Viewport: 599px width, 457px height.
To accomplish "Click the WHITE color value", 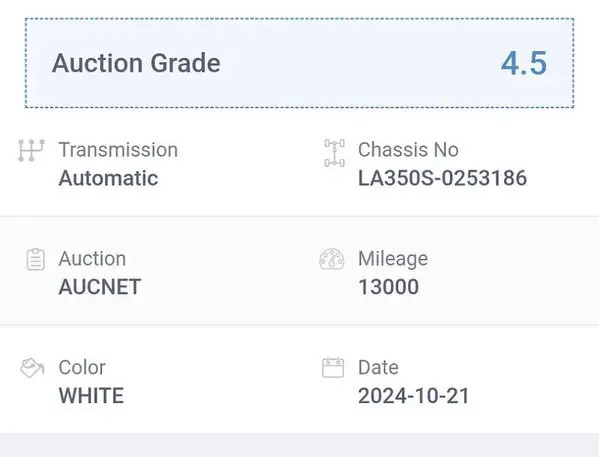I will [x=91, y=395].
